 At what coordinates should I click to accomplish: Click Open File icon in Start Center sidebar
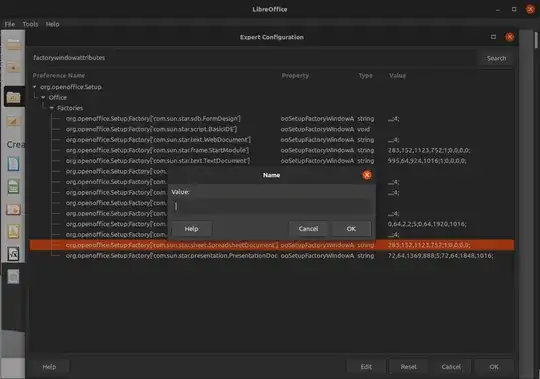(x=13, y=44)
